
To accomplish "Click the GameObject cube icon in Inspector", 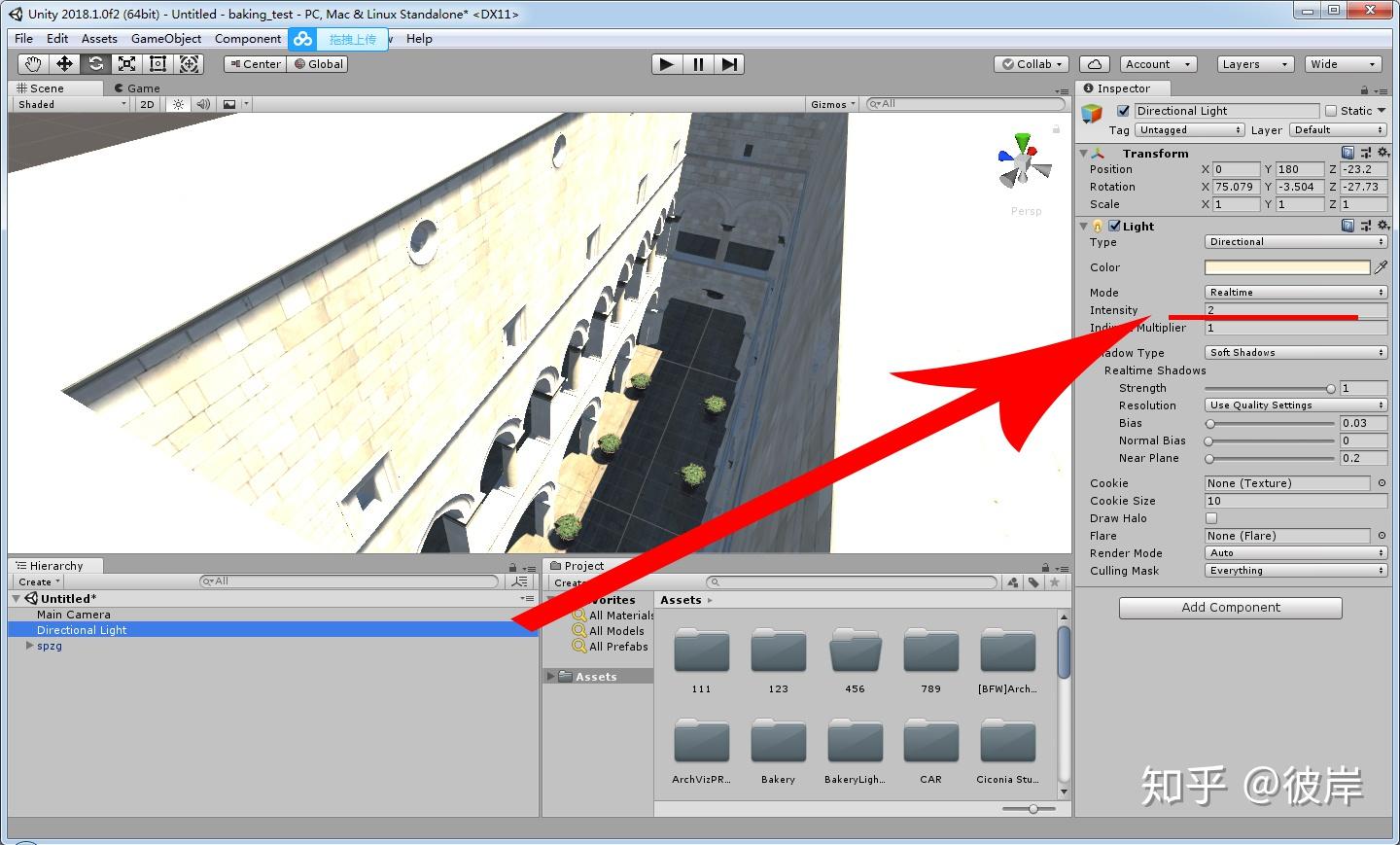I will click(1093, 114).
